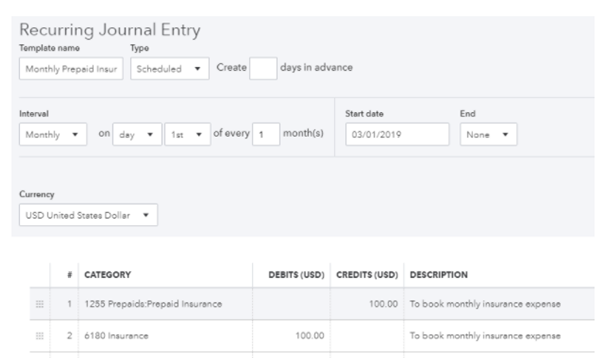Click the DEBITS (USD) column header

(x=296, y=275)
